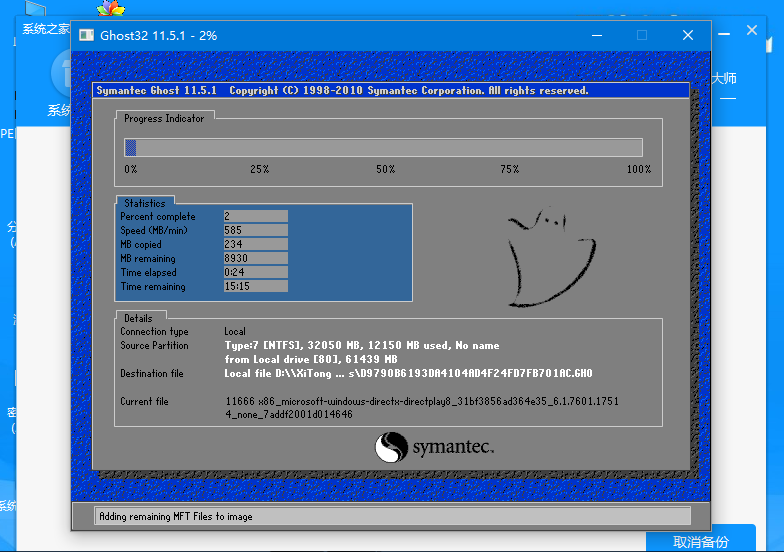Click the Ghost32 title bar window icon
The height and width of the screenshot is (552, 784).
(x=85, y=35)
